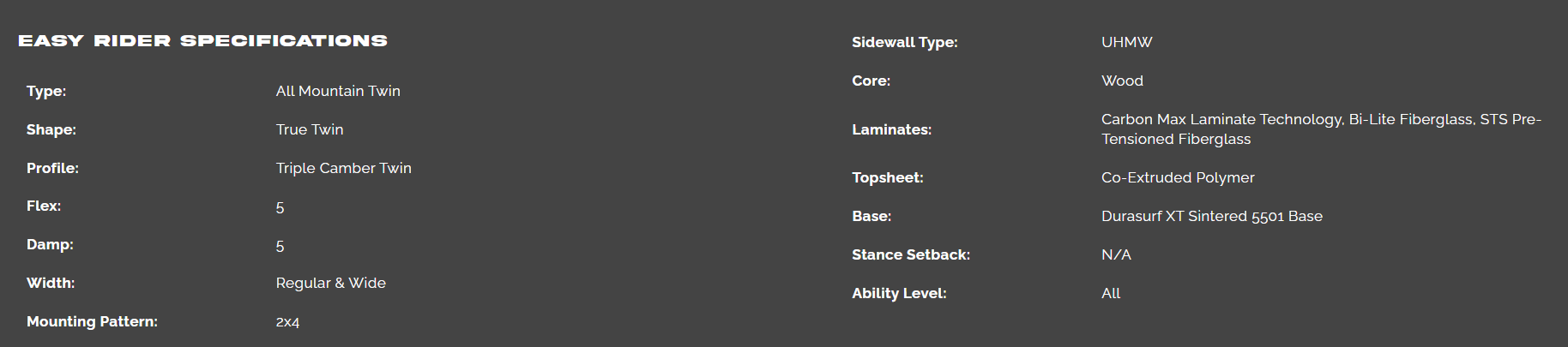Click the Laminates label
The image size is (1568, 347).
891,129
